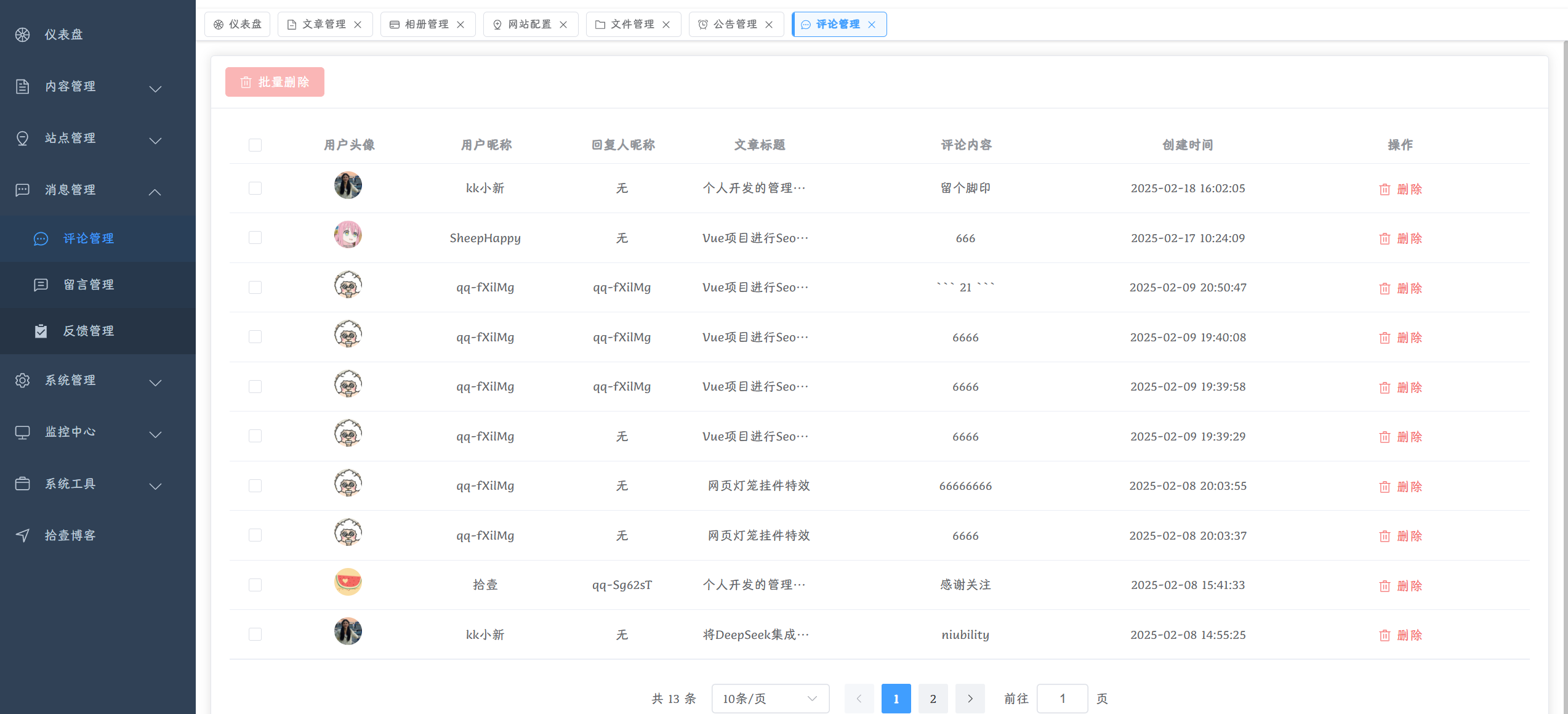The width and height of the screenshot is (1568, 714).
Task: Click the system tools briefcase icon
Action: point(23,484)
